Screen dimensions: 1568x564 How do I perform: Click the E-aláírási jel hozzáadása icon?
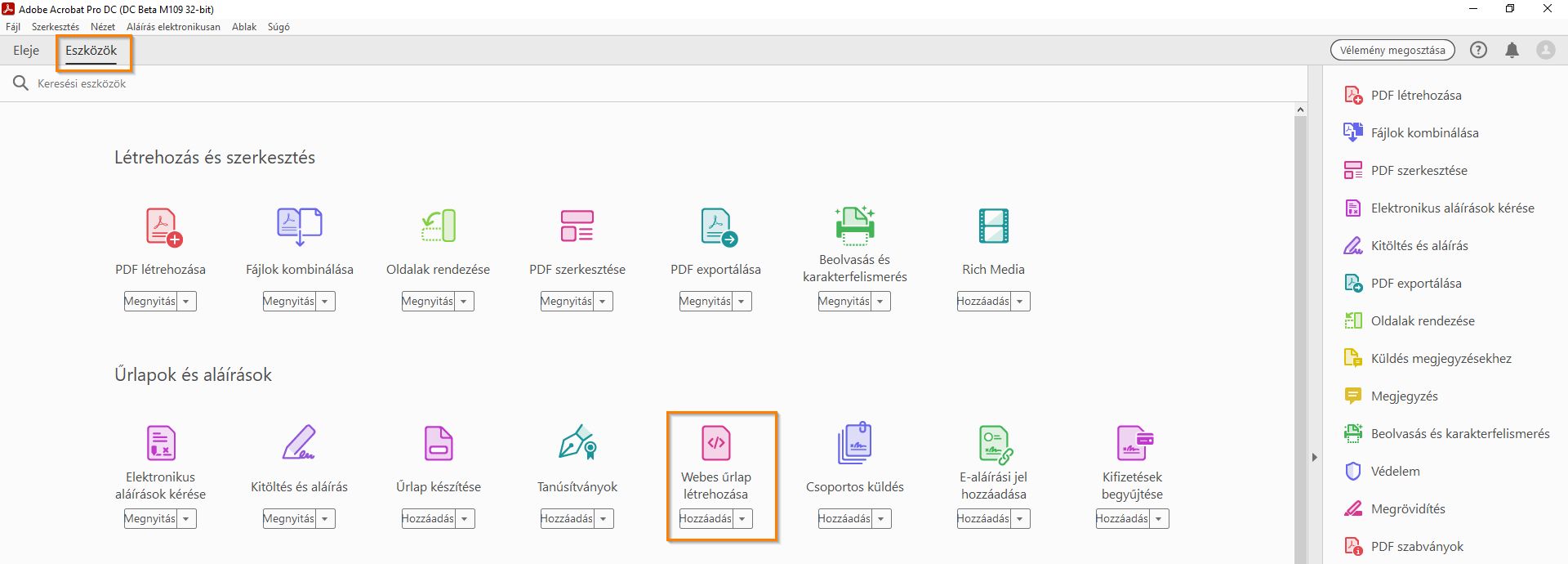point(996,444)
